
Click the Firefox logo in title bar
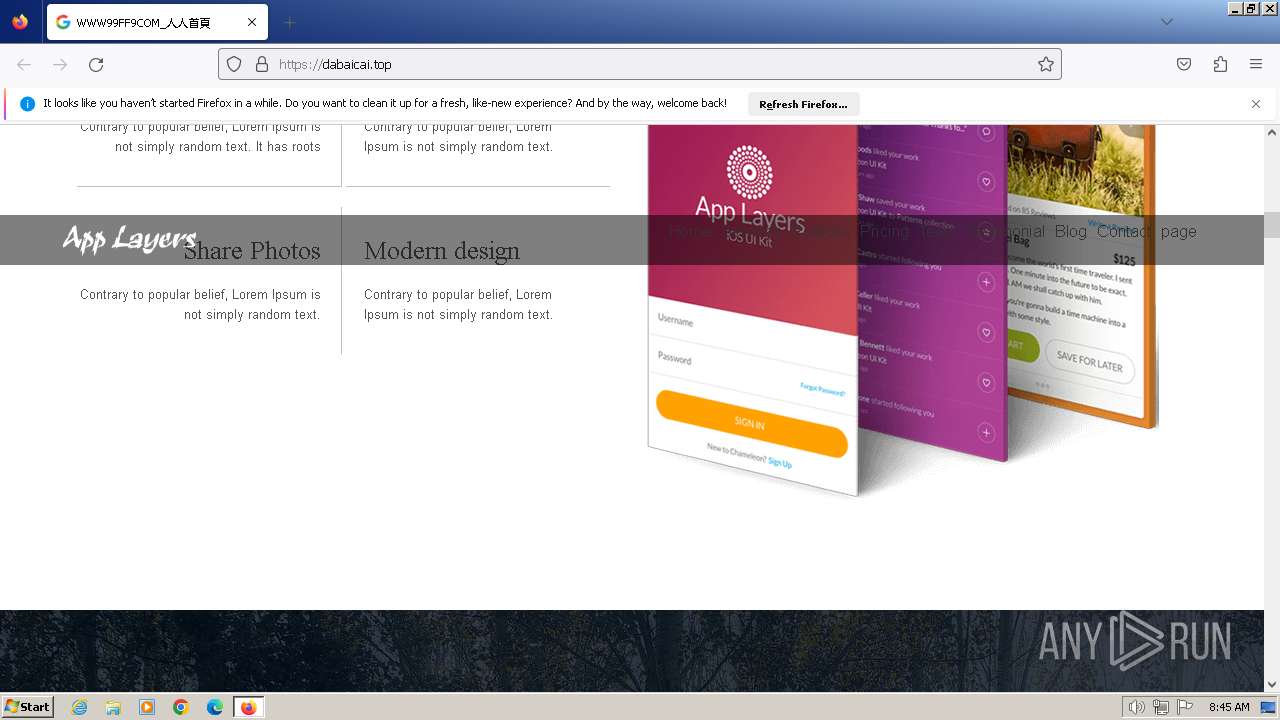pyautogui.click(x=20, y=22)
